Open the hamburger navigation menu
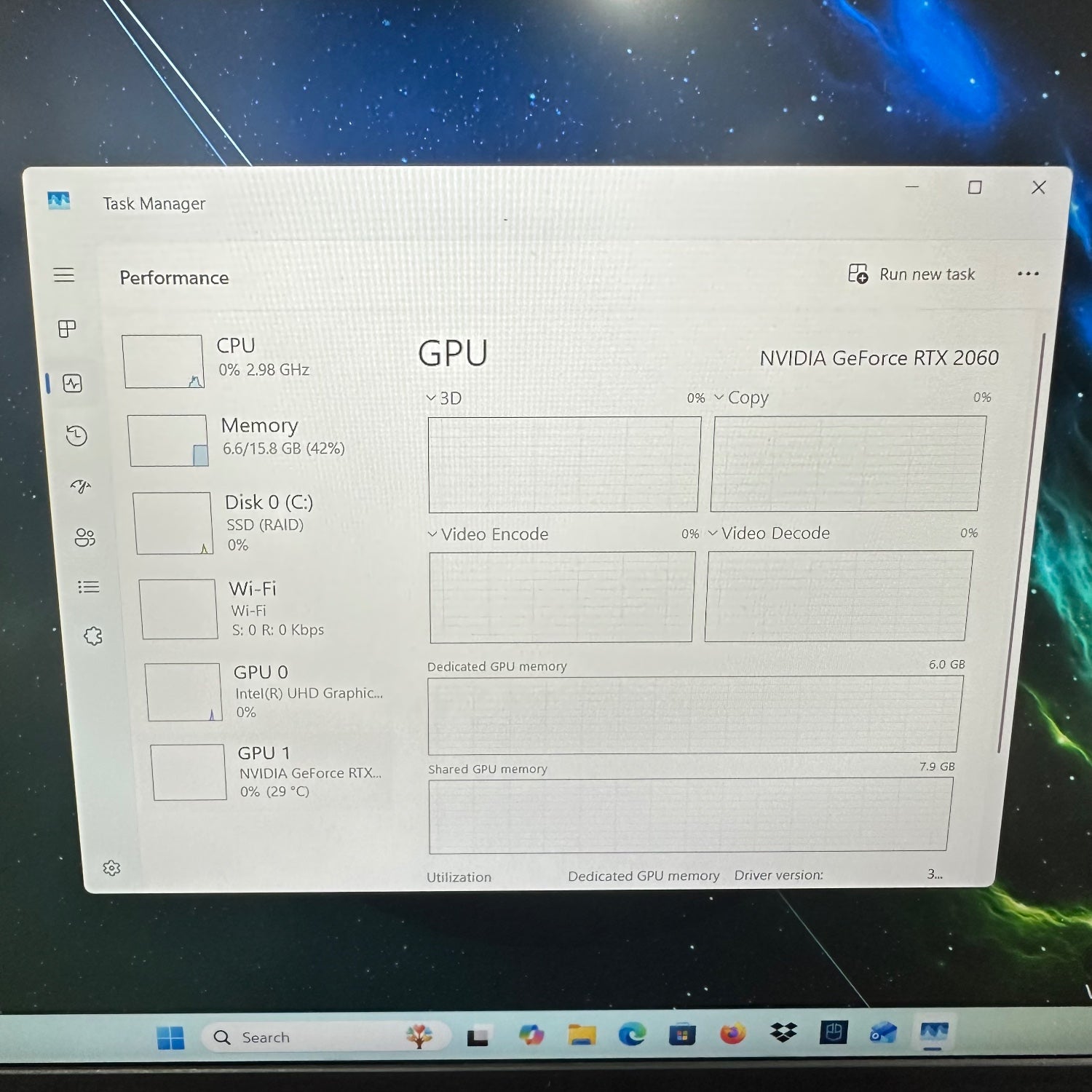 pos(64,275)
